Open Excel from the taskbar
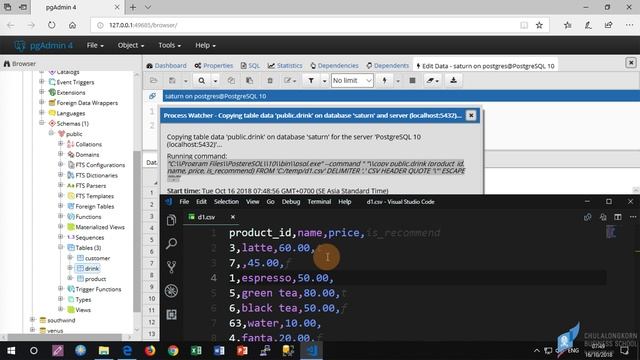Screen dimensions: 640x360 (196, 351)
